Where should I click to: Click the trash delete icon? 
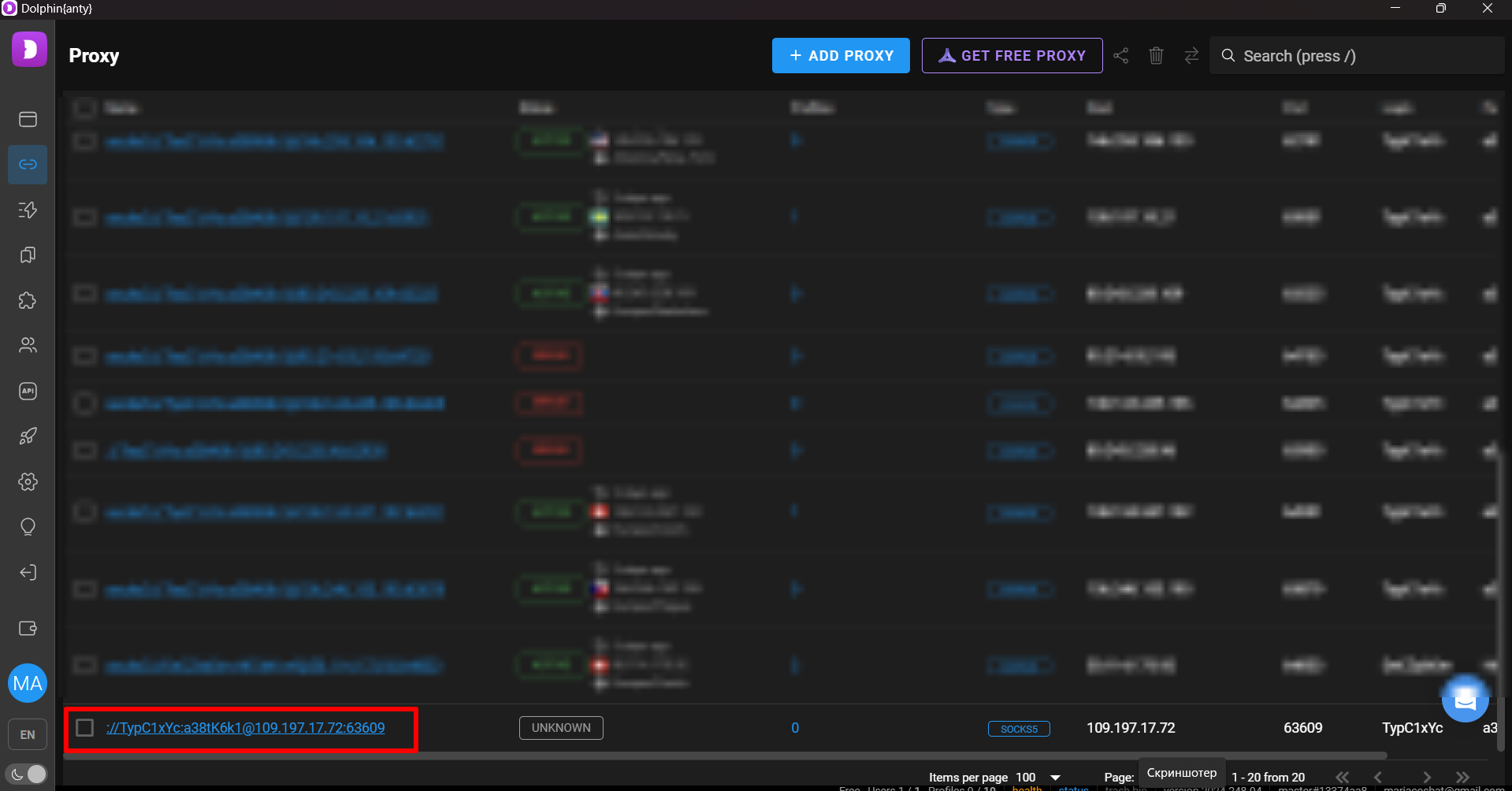[1156, 56]
